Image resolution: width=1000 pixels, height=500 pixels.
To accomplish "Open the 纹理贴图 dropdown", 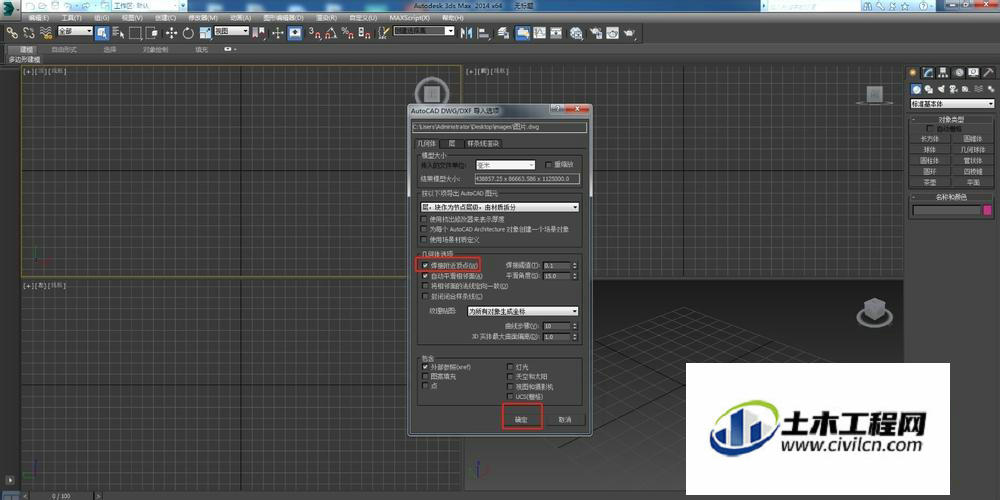I will coord(522,311).
